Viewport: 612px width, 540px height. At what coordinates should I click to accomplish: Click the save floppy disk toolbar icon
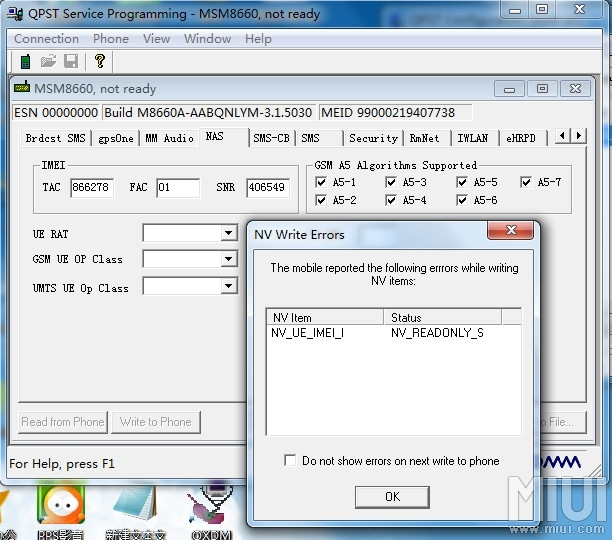click(x=71, y=61)
